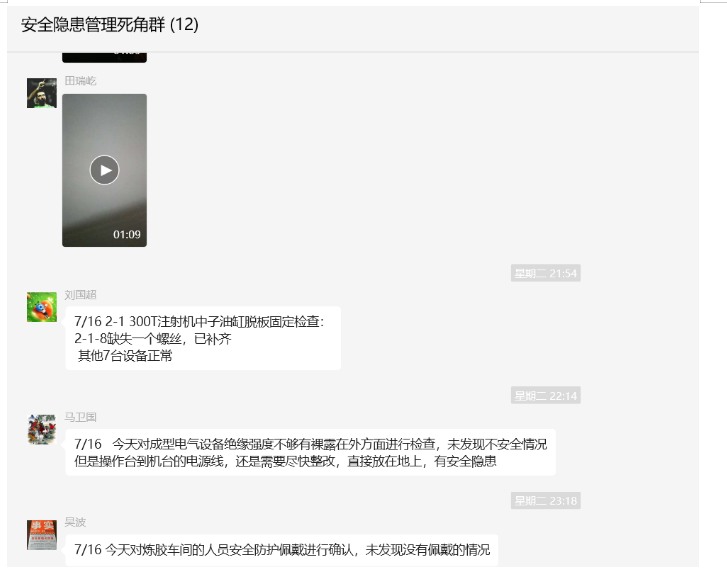Play the 01:09 video message

104,170
